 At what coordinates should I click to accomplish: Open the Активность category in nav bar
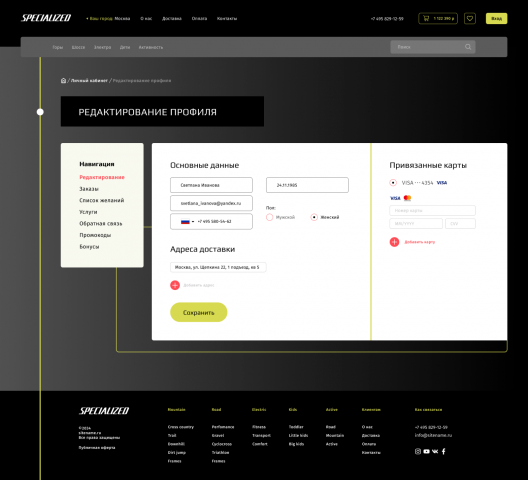[x=151, y=47]
